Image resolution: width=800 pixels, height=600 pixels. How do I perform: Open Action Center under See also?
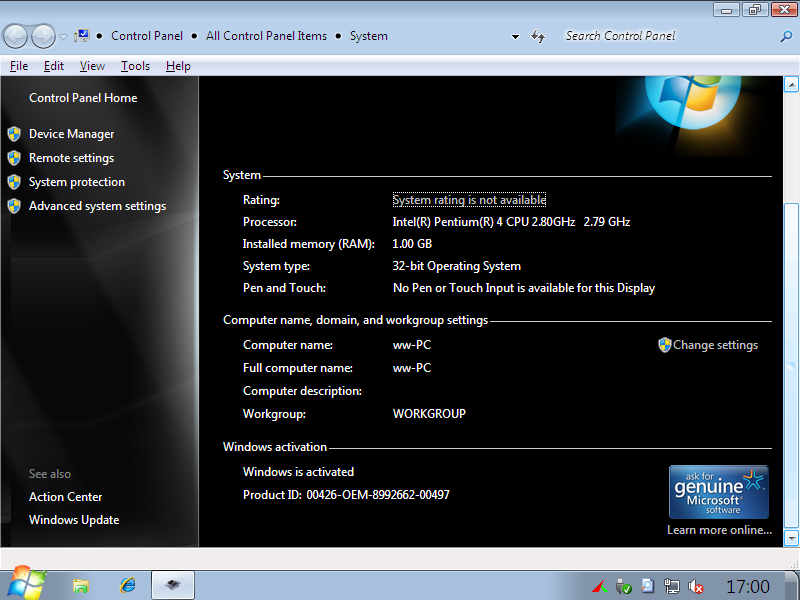(x=65, y=497)
